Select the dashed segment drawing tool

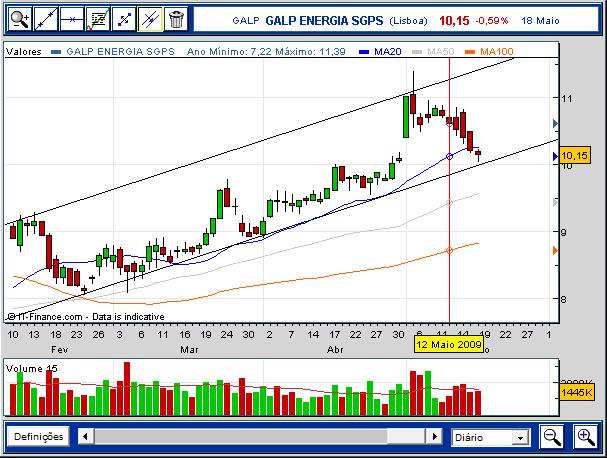click(124, 19)
